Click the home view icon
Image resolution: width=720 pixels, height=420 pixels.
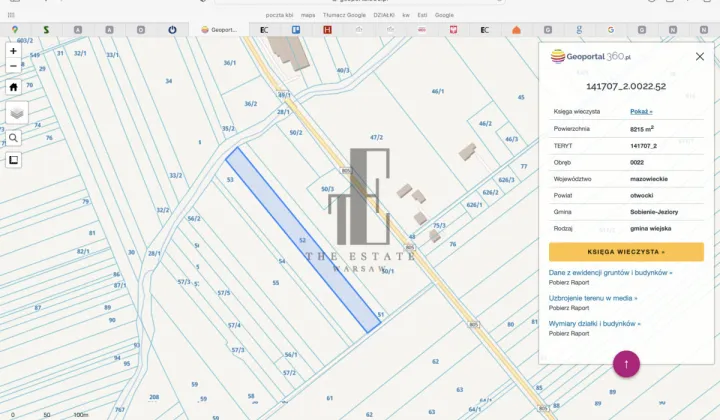pyautogui.click(x=13, y=87)
